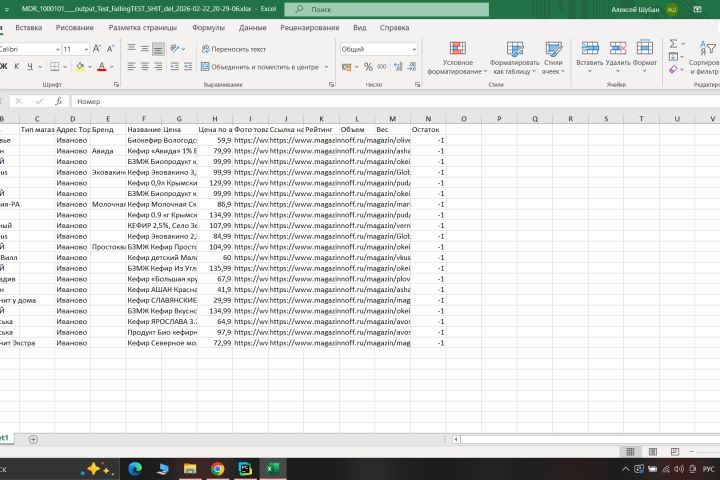Toggle bottom vertical alignment
This screenshot has width=720, height=480.
pos(158,48)
